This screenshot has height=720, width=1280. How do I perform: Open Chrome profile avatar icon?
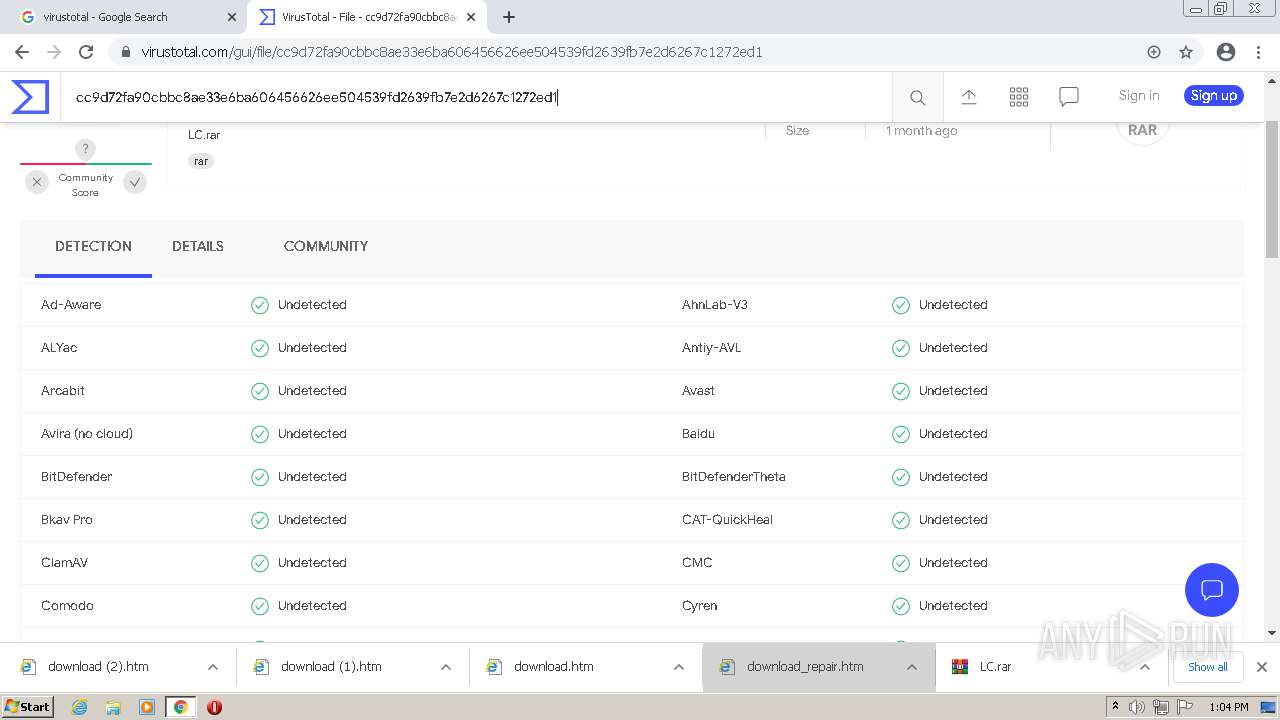tap(1226, 52)
